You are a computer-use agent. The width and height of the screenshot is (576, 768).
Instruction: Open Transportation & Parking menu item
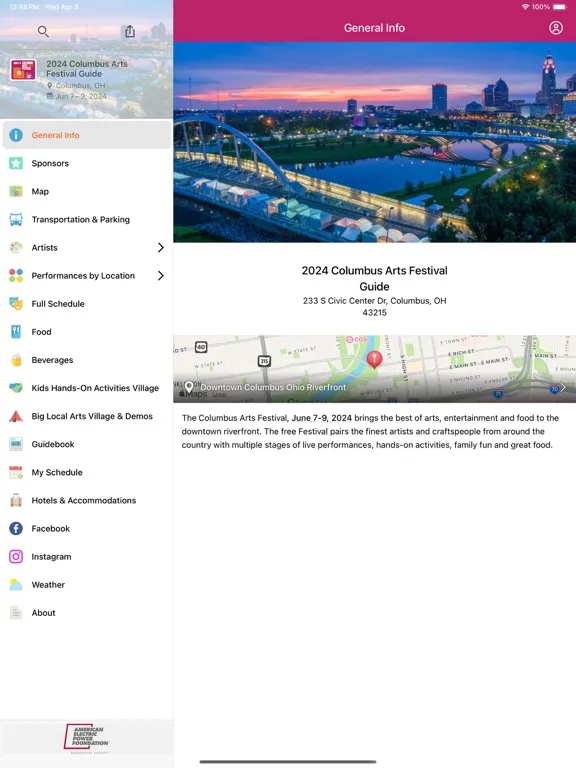tap(87, 219)
